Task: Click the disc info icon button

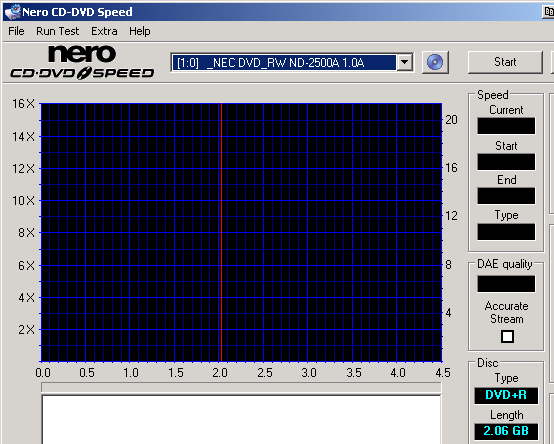Action: 435,62
